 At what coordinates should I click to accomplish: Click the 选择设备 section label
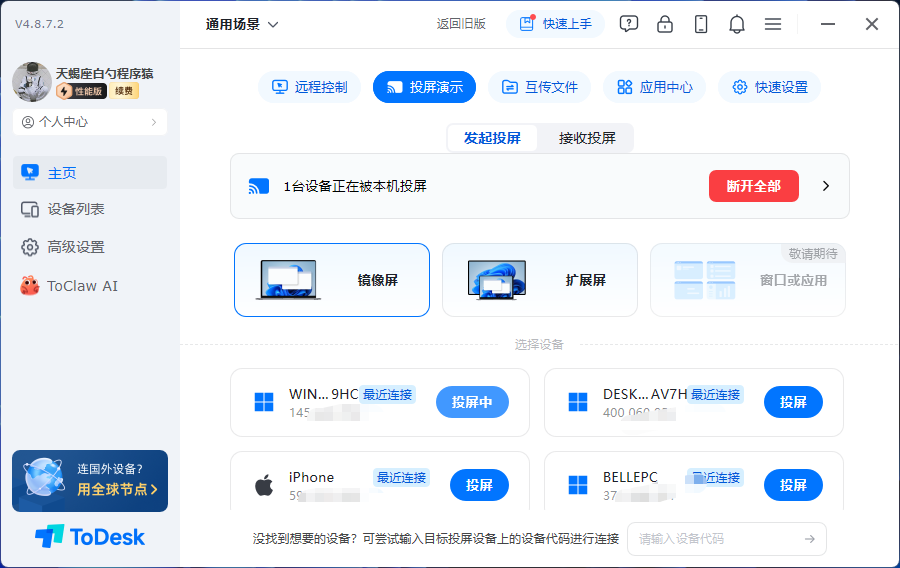point(539,345)
